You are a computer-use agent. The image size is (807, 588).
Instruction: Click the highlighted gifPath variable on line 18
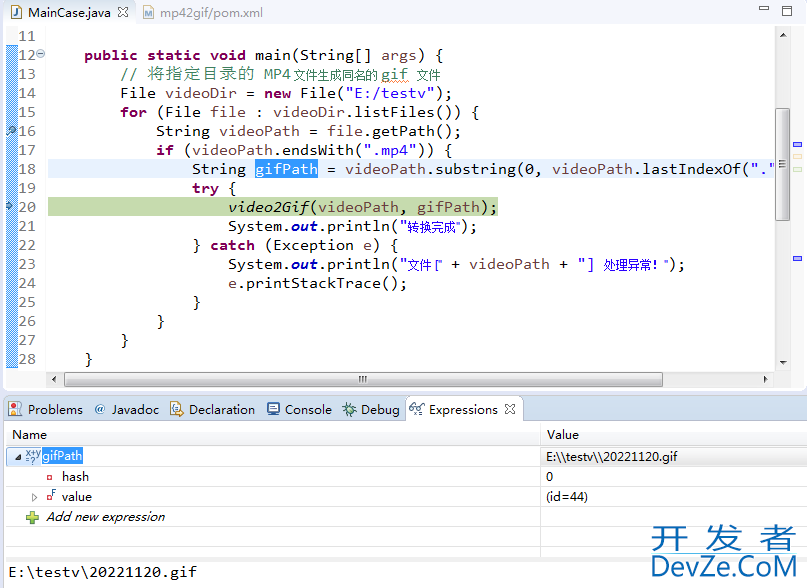tap(286, 169)
